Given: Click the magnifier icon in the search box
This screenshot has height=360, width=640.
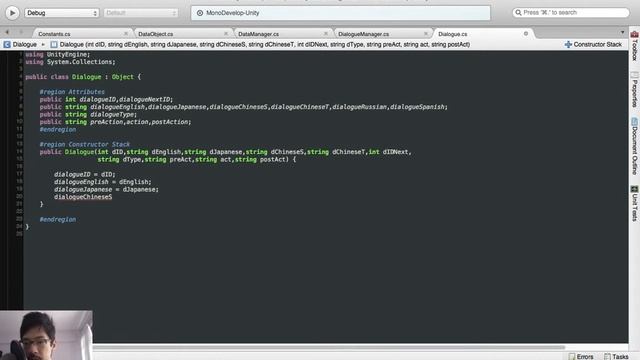Looking at the screenshot, I should (x=518, y=13).
